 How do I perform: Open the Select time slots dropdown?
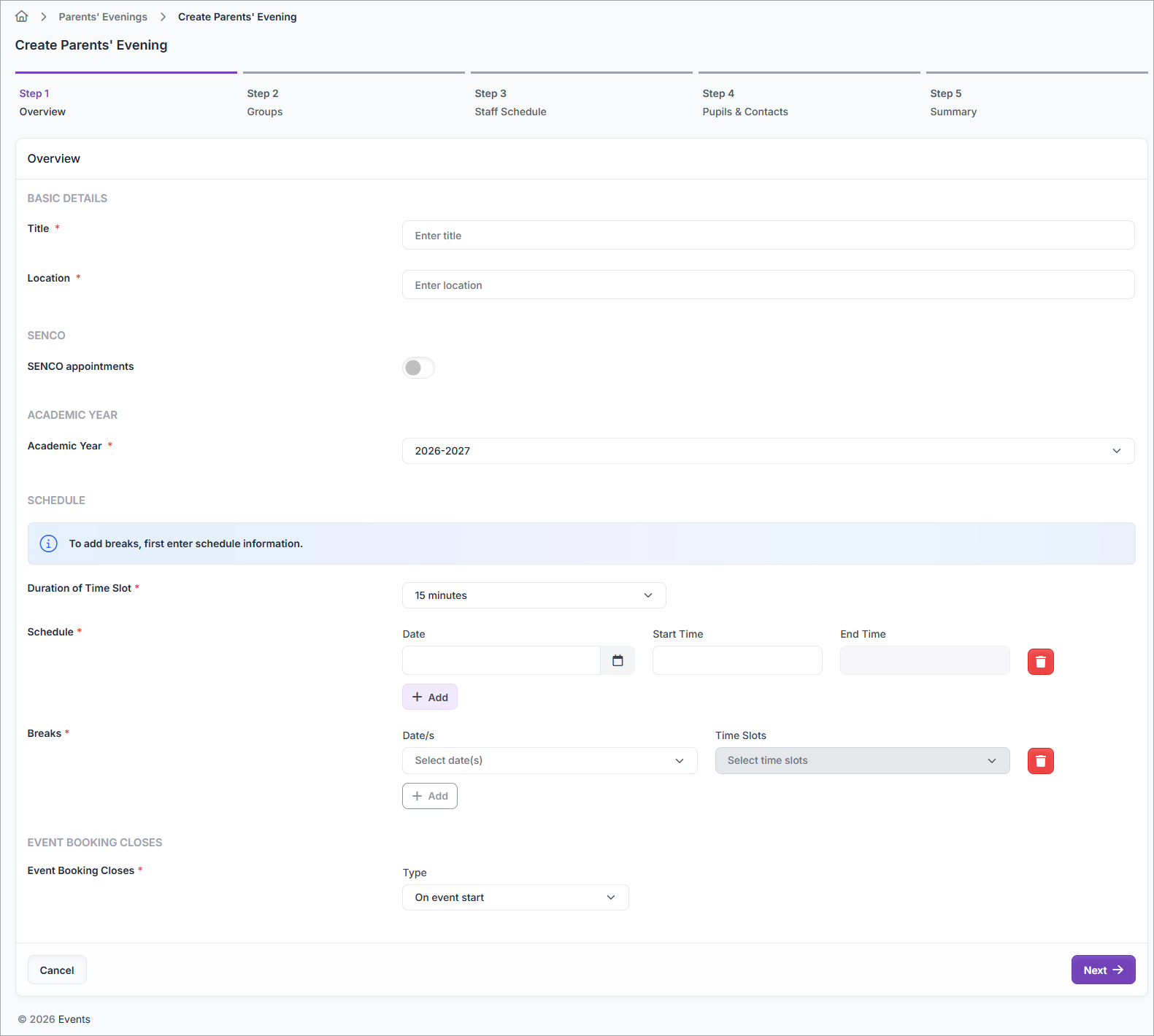[862, 760]
